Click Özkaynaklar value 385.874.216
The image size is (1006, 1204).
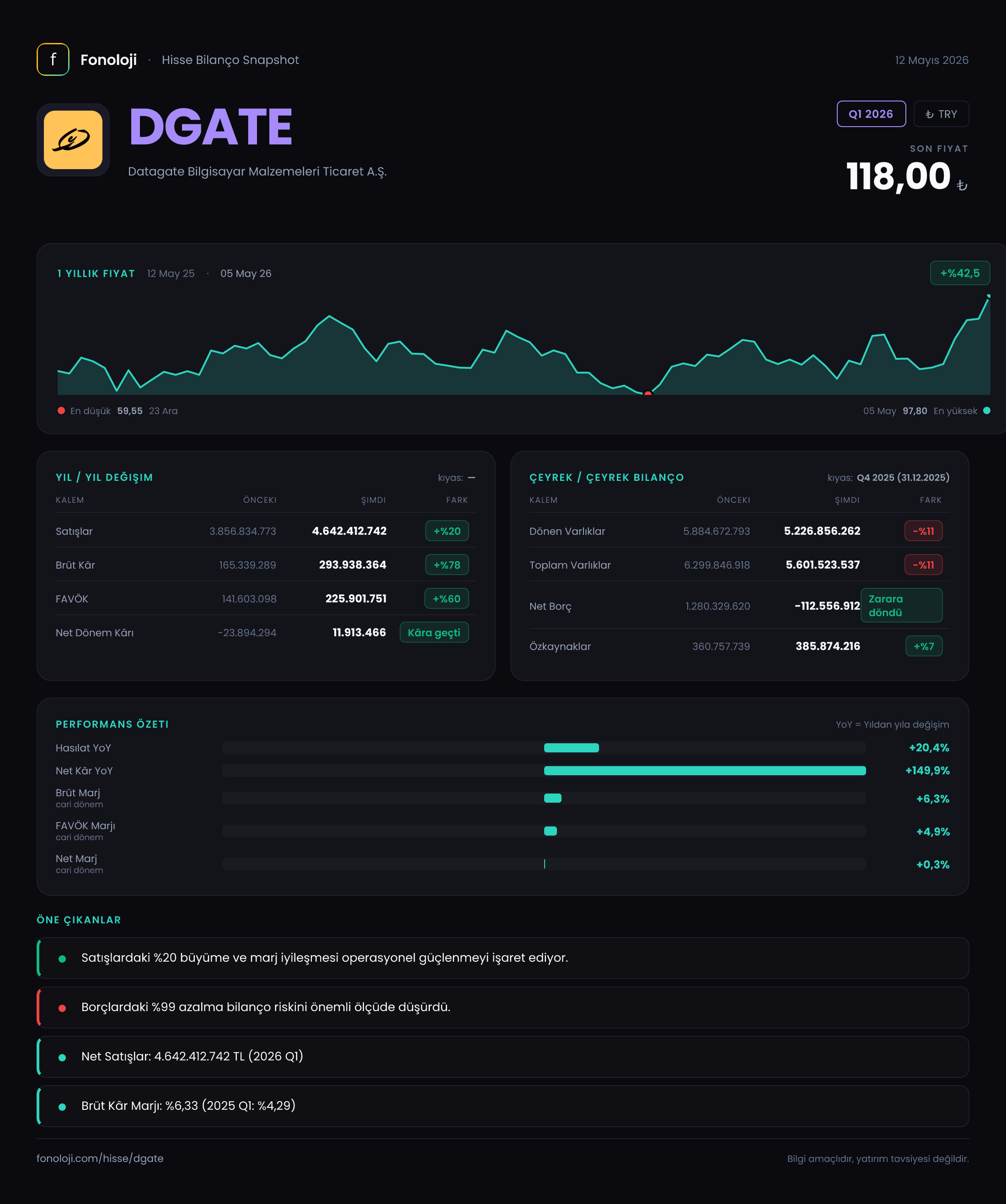(828, 646)
